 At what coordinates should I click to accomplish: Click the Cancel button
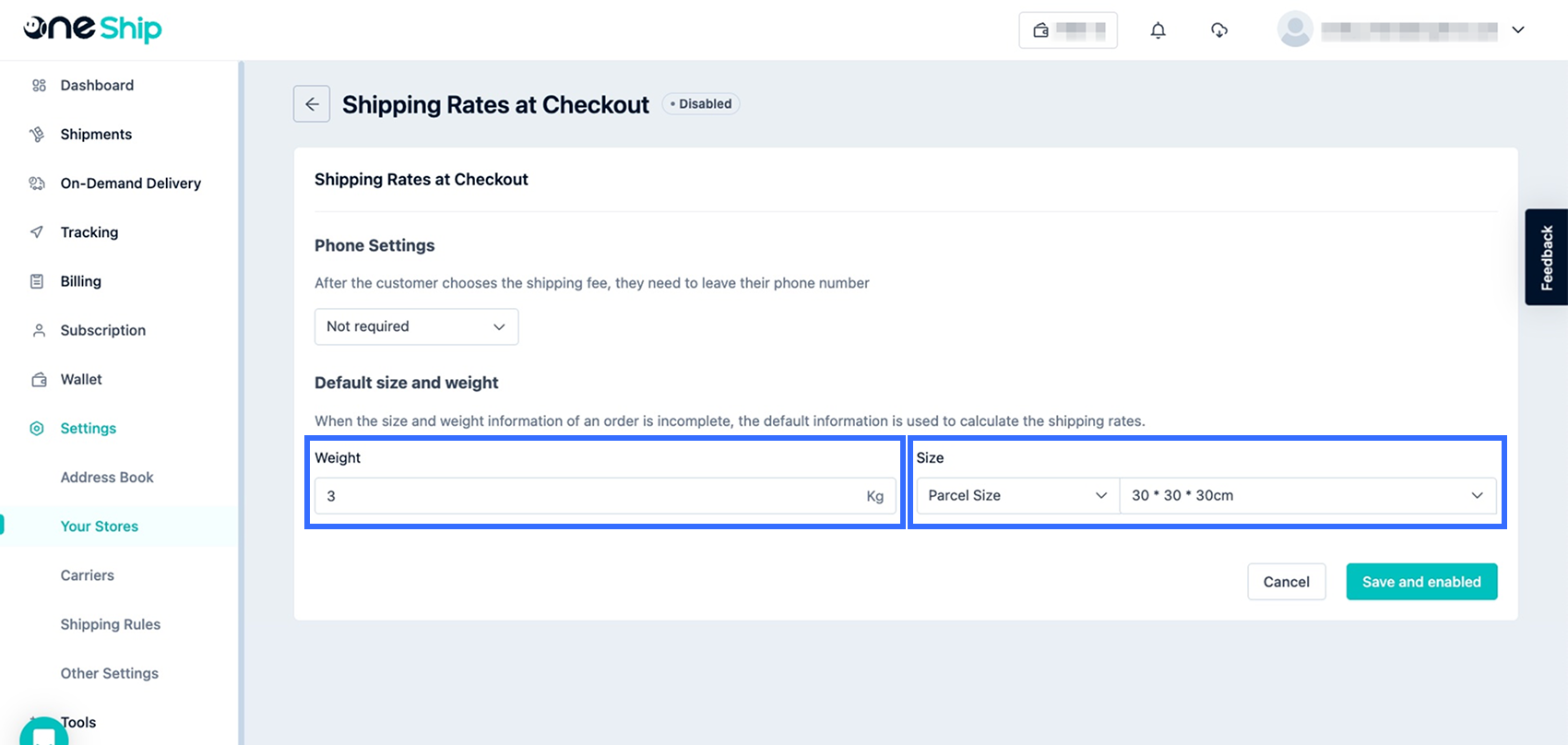point(1286,582)
